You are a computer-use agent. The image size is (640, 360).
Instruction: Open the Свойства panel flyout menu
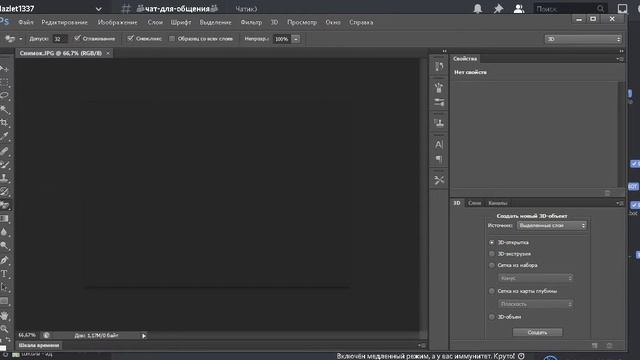click(x=620, y=59)
